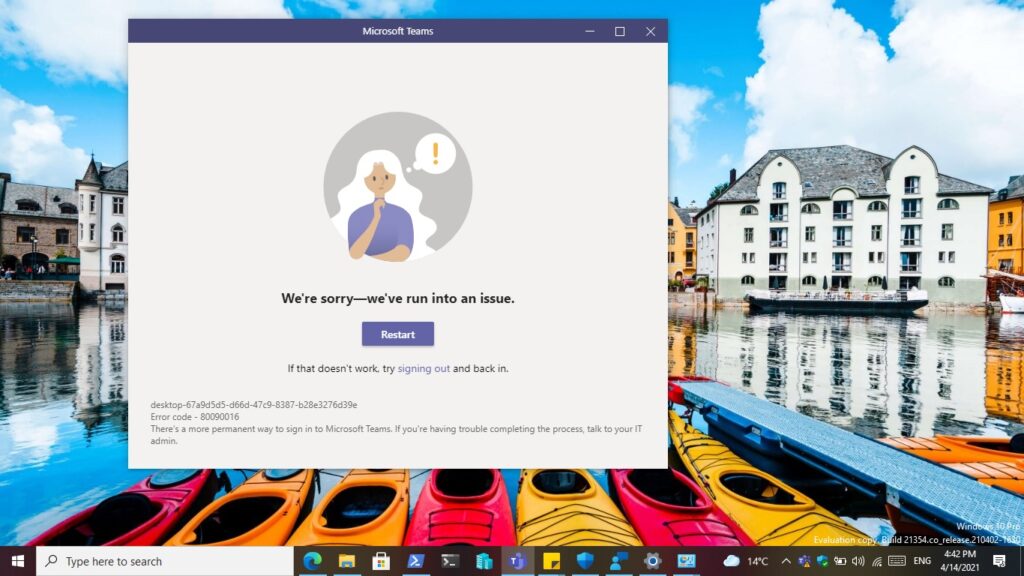Open Sticky Notes from the taskbar
Screen dimensions: 1024x576
[x=551, y=561]
